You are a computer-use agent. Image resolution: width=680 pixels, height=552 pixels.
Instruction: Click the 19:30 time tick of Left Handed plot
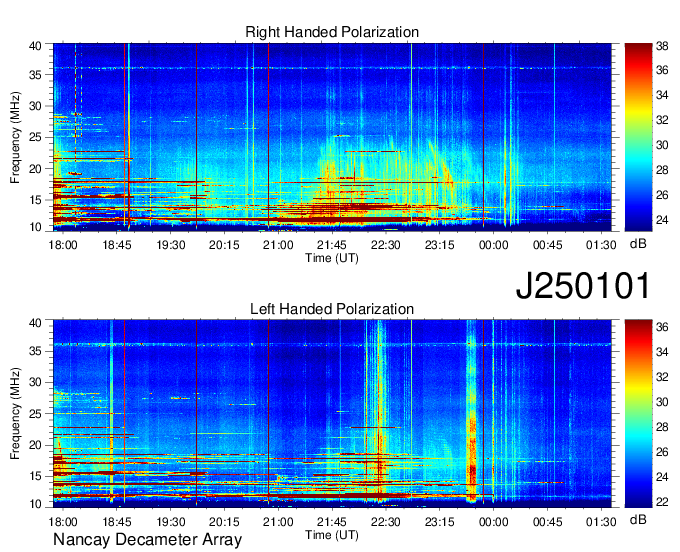[x=171, y=522]
